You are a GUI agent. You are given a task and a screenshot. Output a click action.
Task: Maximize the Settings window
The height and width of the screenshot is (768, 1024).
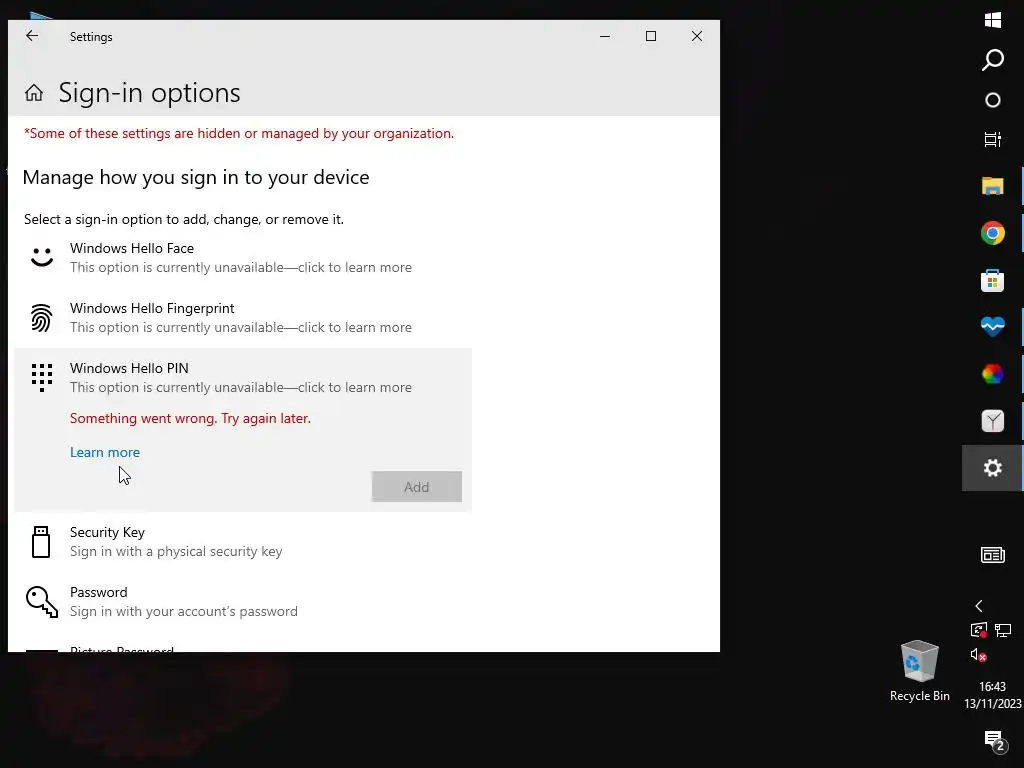point(650,36)
